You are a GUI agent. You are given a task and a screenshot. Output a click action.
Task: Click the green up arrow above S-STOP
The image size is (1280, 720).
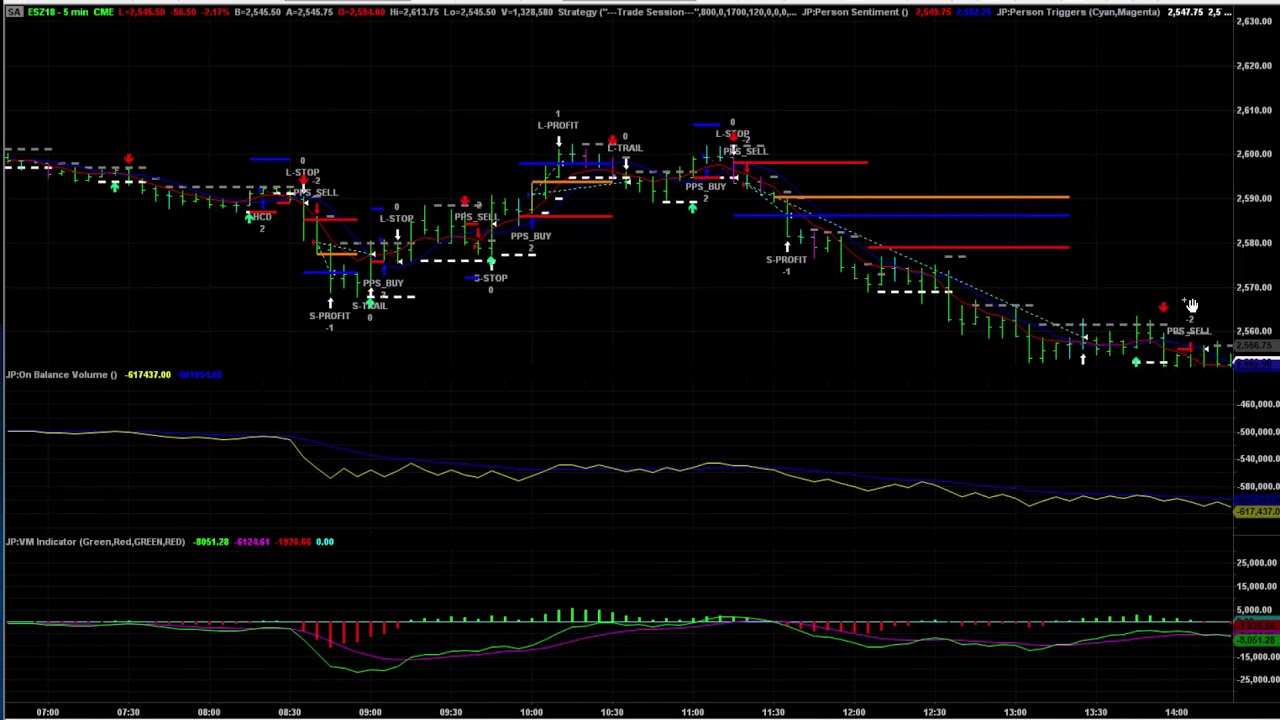click(490, 261)
